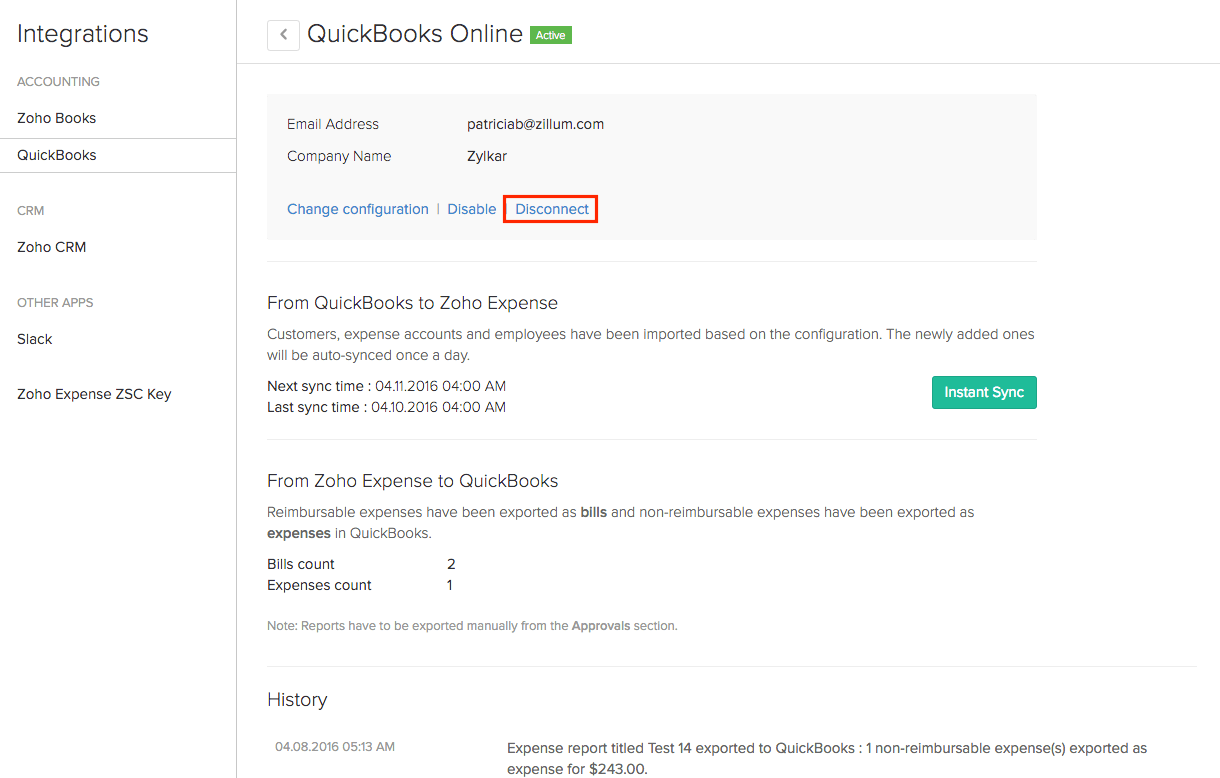Go back using the chevron button
The width and height of the screenshot is (1220, 778).
coord(283,35)
